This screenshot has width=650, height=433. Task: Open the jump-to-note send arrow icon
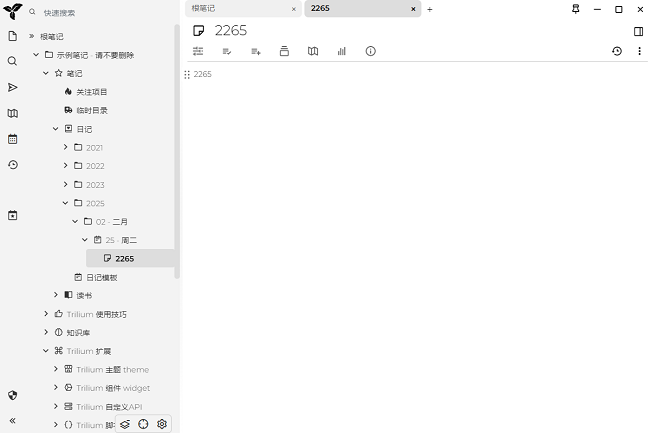coord(13,88)
